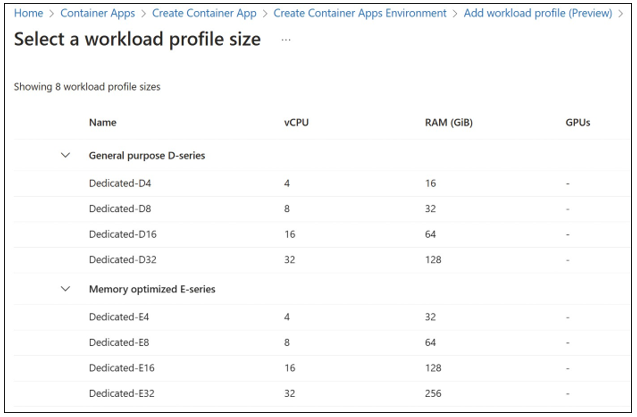Select Dedicated-D32 workload profile
637x417 pixels.
[x=322, y=260]
